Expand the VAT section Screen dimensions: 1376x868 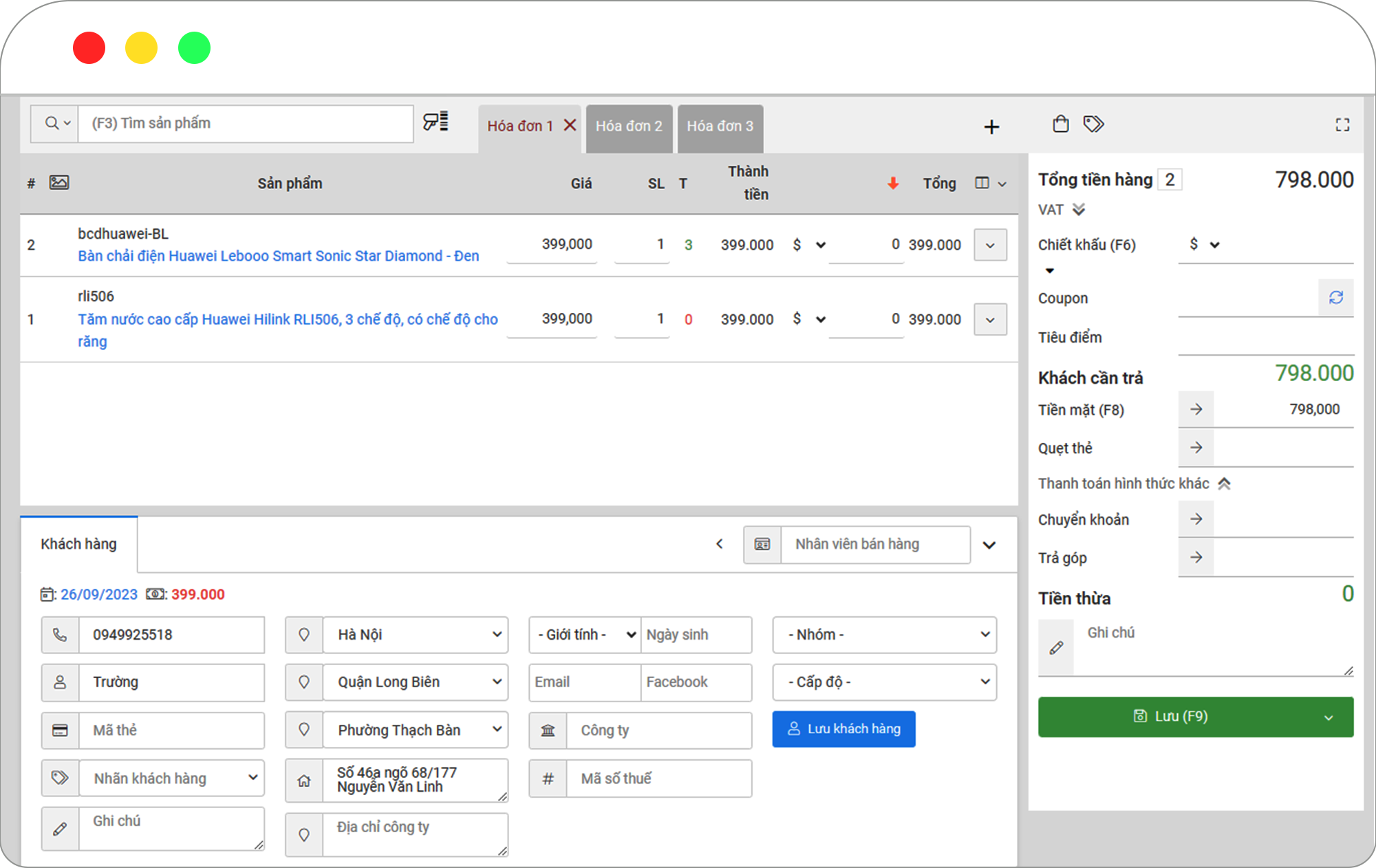(x=1079, y=209)
